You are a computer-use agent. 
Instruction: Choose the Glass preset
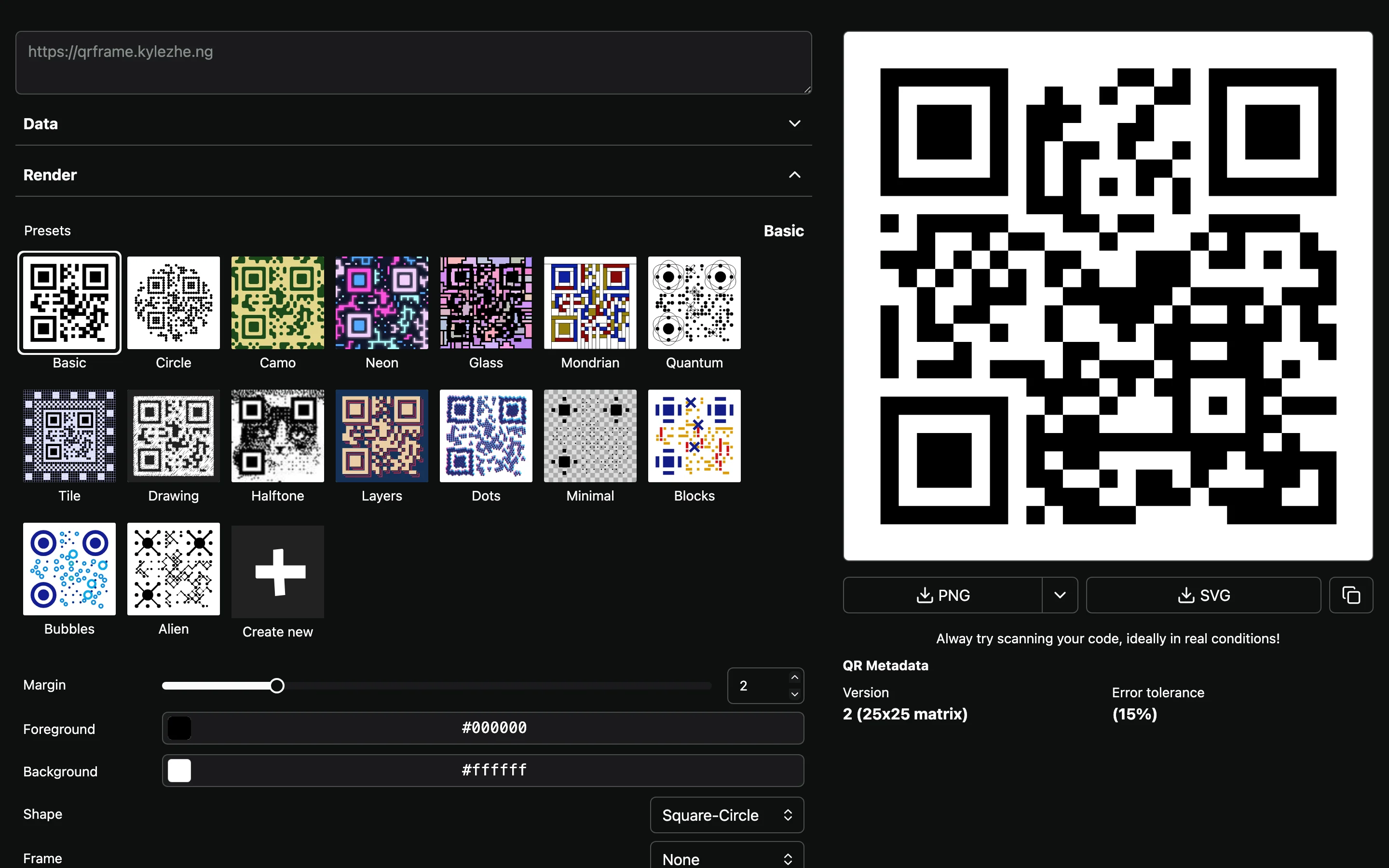[x=486, y=302]
